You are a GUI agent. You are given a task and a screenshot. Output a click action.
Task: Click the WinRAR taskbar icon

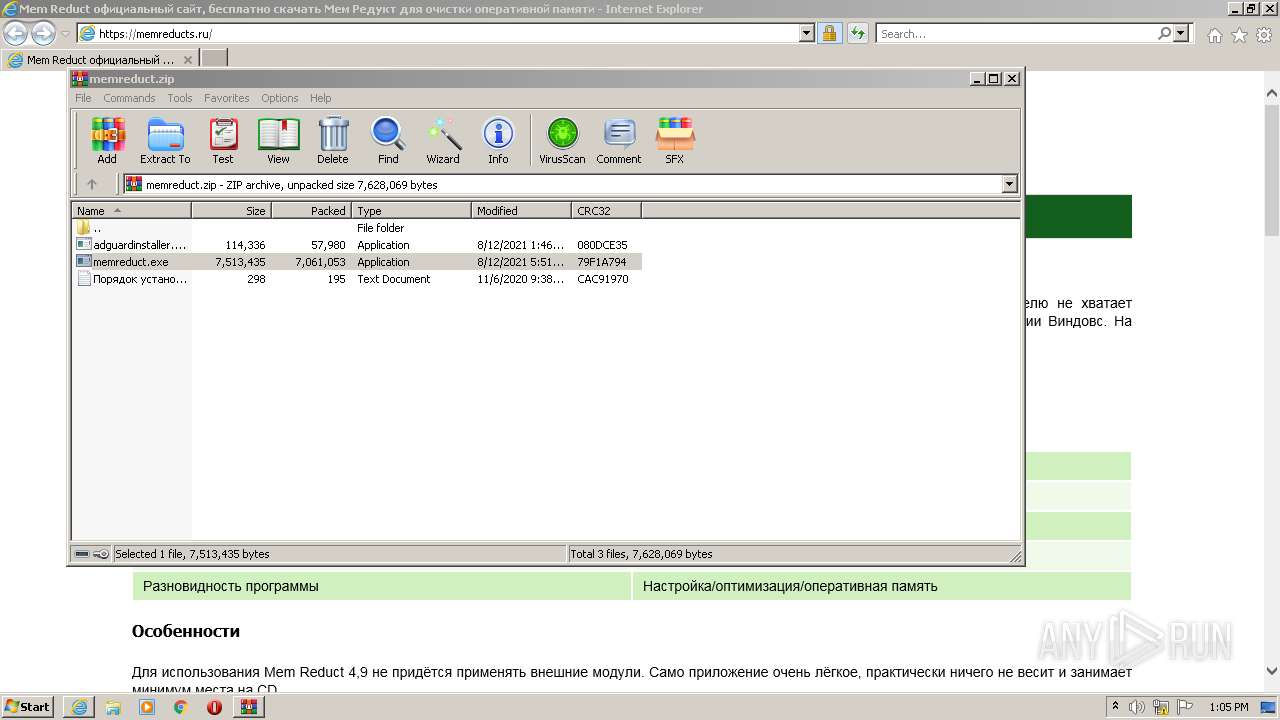pos(249,707)
